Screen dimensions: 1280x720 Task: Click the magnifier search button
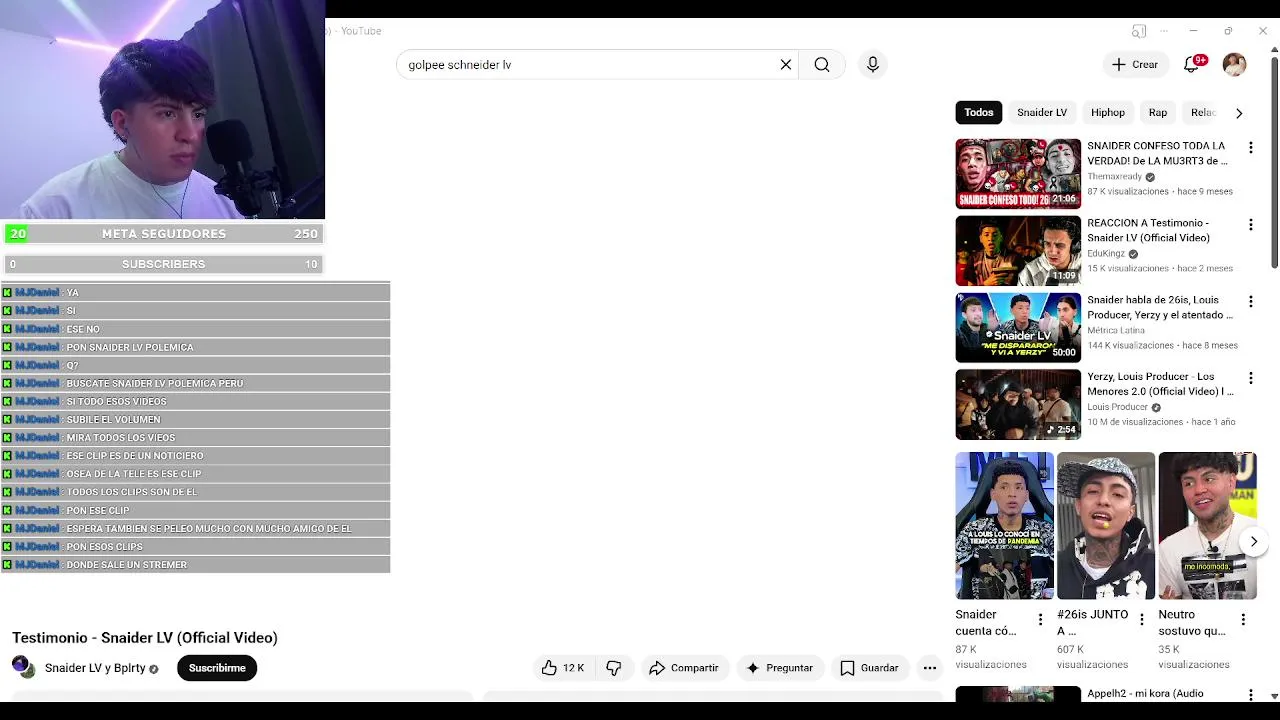coord(822,65)
